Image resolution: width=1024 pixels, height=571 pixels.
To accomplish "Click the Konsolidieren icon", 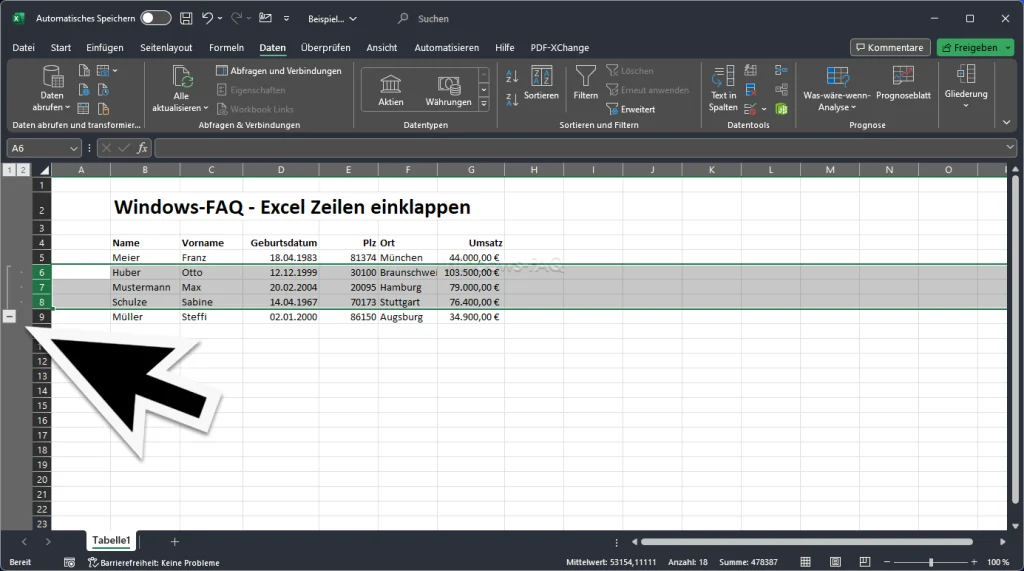I will coord(781,71).
